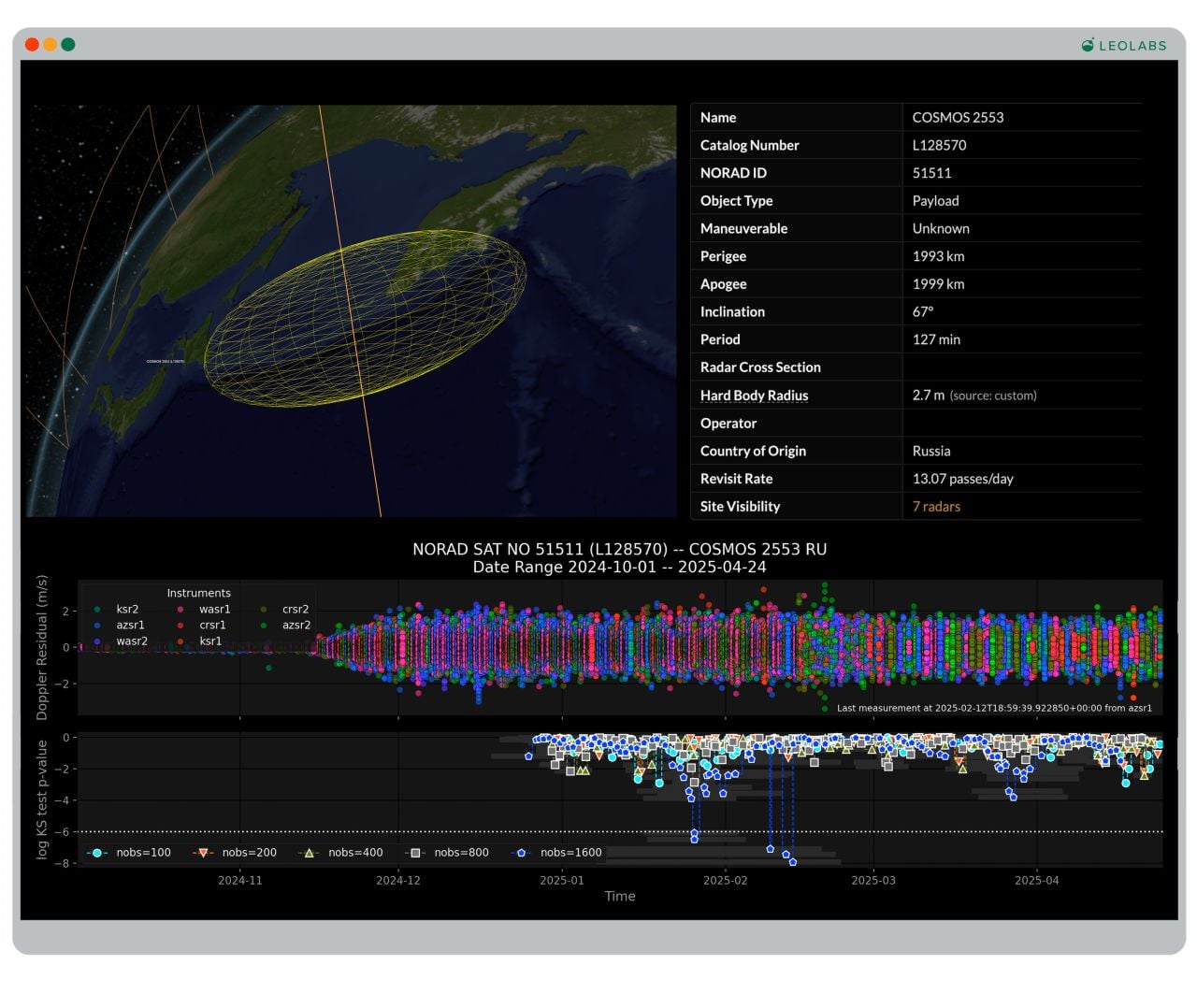Click the nobs=800 square legend marker
Viewport: 1197px width, 1008px height.
tap(416, 853)
